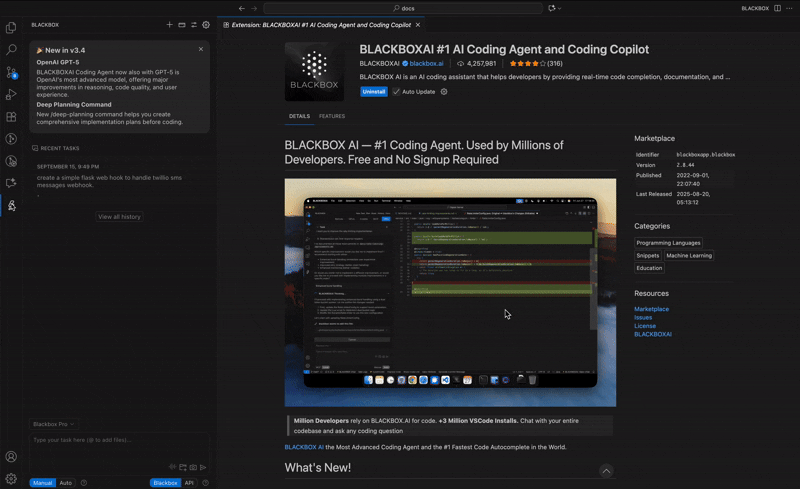Click the Uninstall button
This screenshot has height=489, width=800.
point(374,92)
